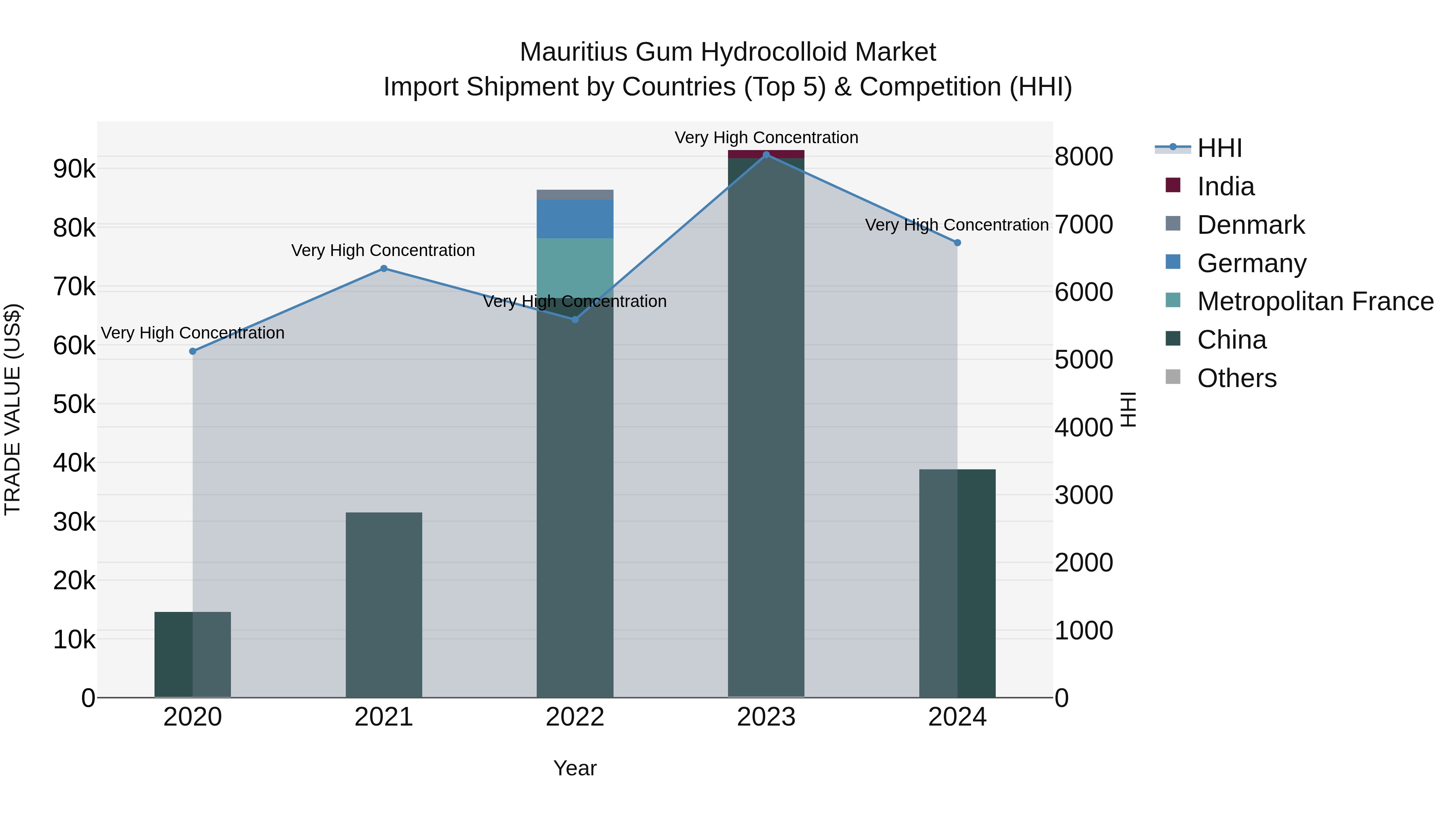Click the 2024 HHI data point

tap(957, 243)
